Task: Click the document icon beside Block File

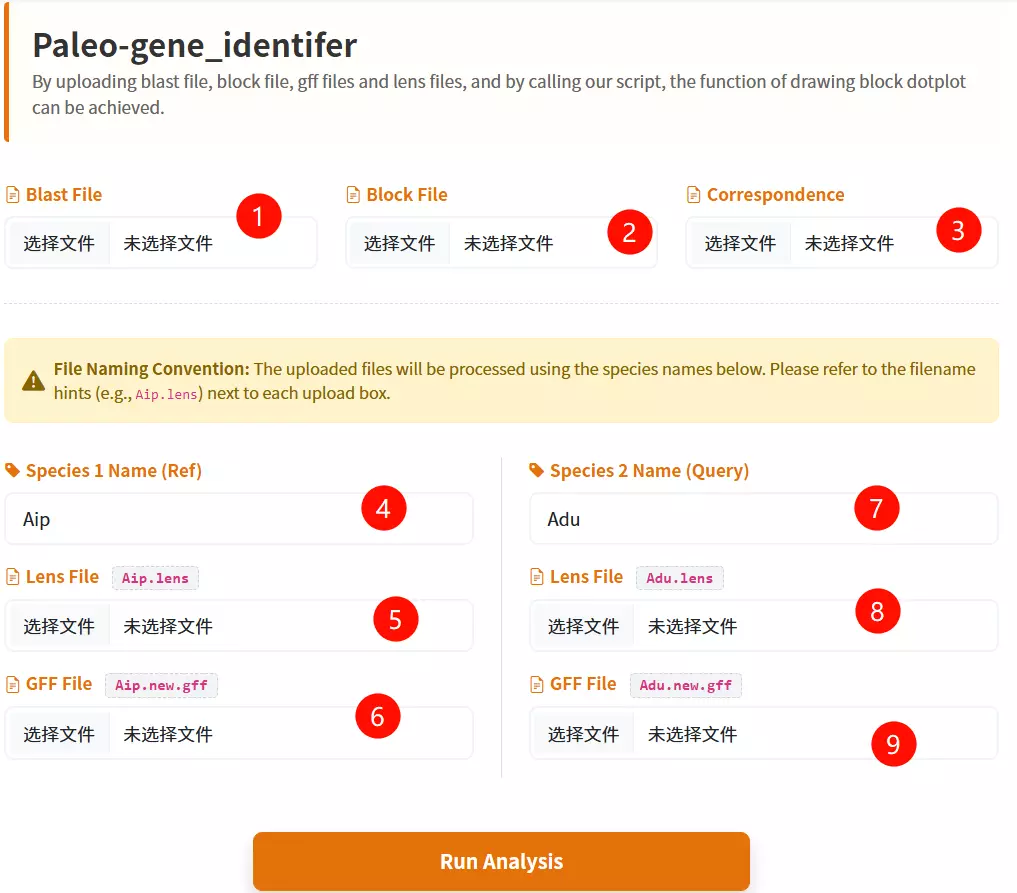Action: [353, 194]
